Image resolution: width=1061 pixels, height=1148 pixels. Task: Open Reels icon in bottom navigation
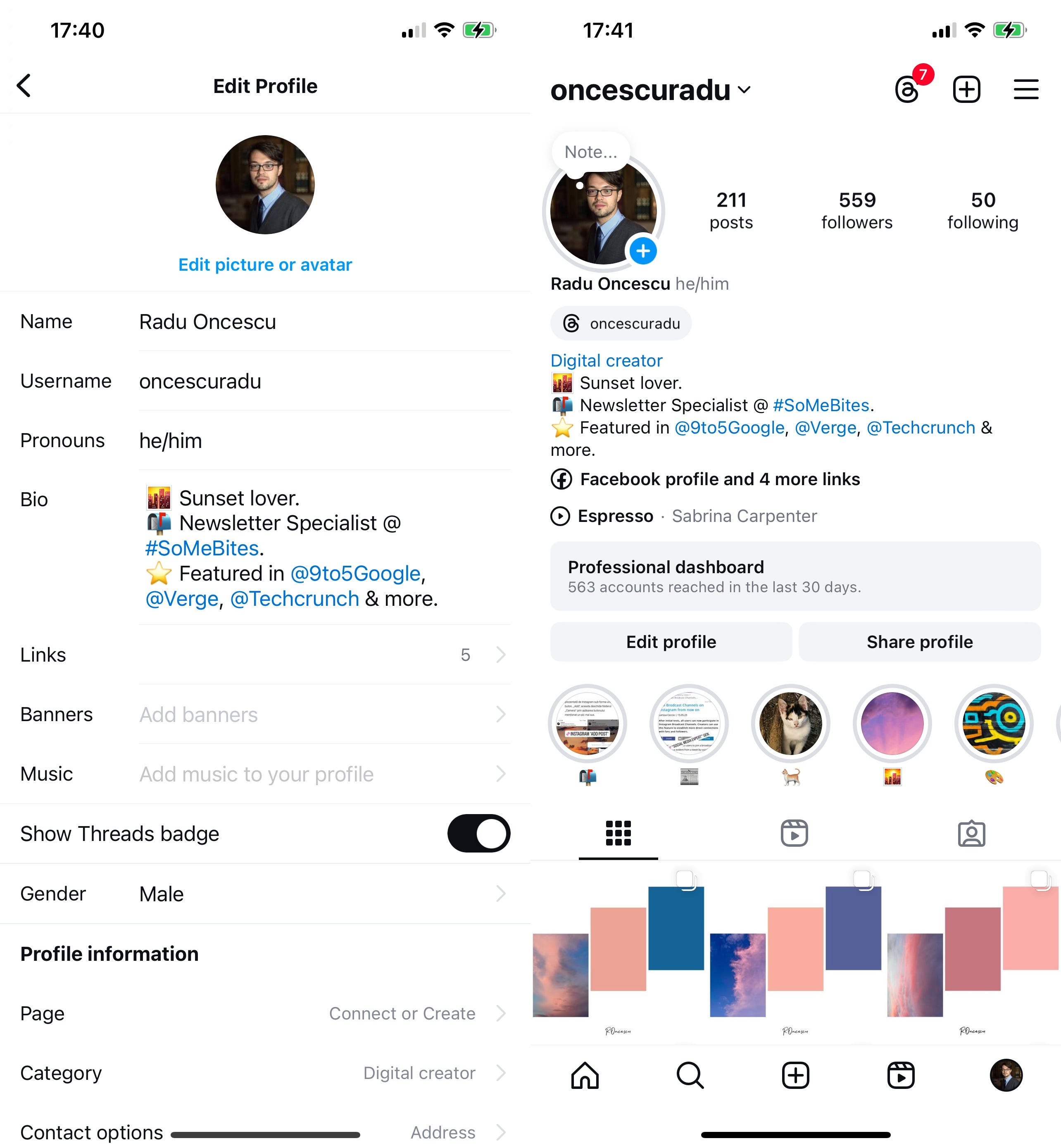[x=900, y=1075]
